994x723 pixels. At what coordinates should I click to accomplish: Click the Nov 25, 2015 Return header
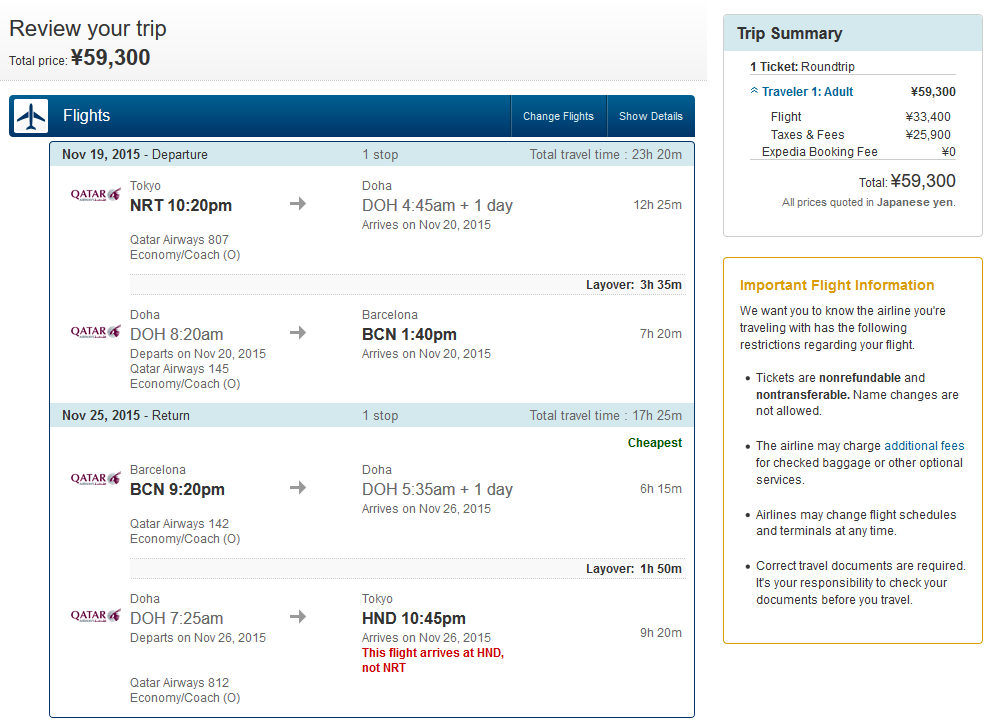[126, 416]
